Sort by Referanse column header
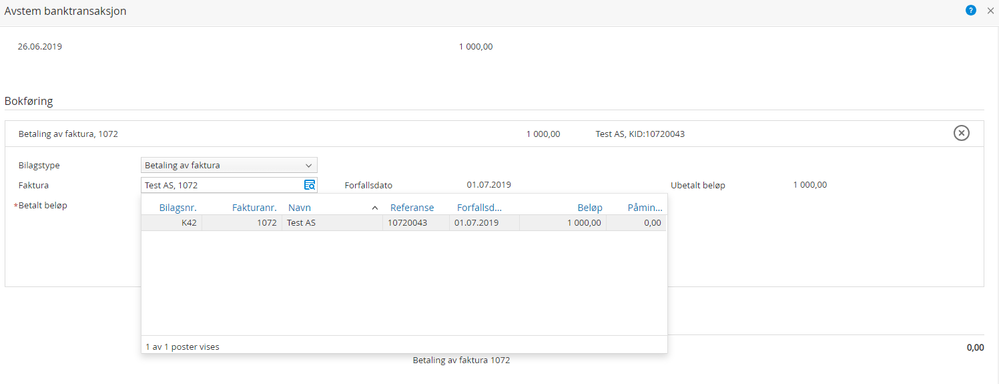Image resolution: width=999 pixels, height=384 pixels. 412,207
